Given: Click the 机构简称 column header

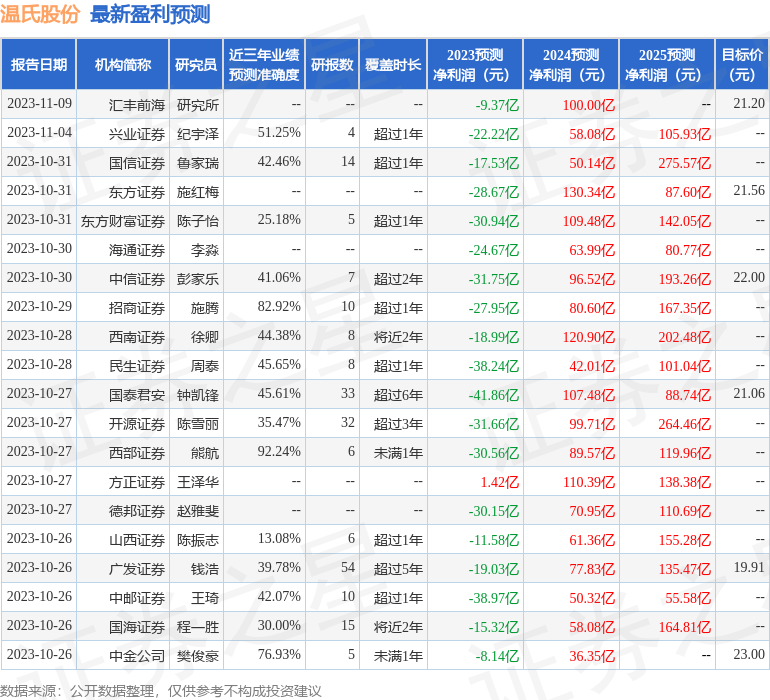Looking at the screenshot, I should (x=123, y=64).
